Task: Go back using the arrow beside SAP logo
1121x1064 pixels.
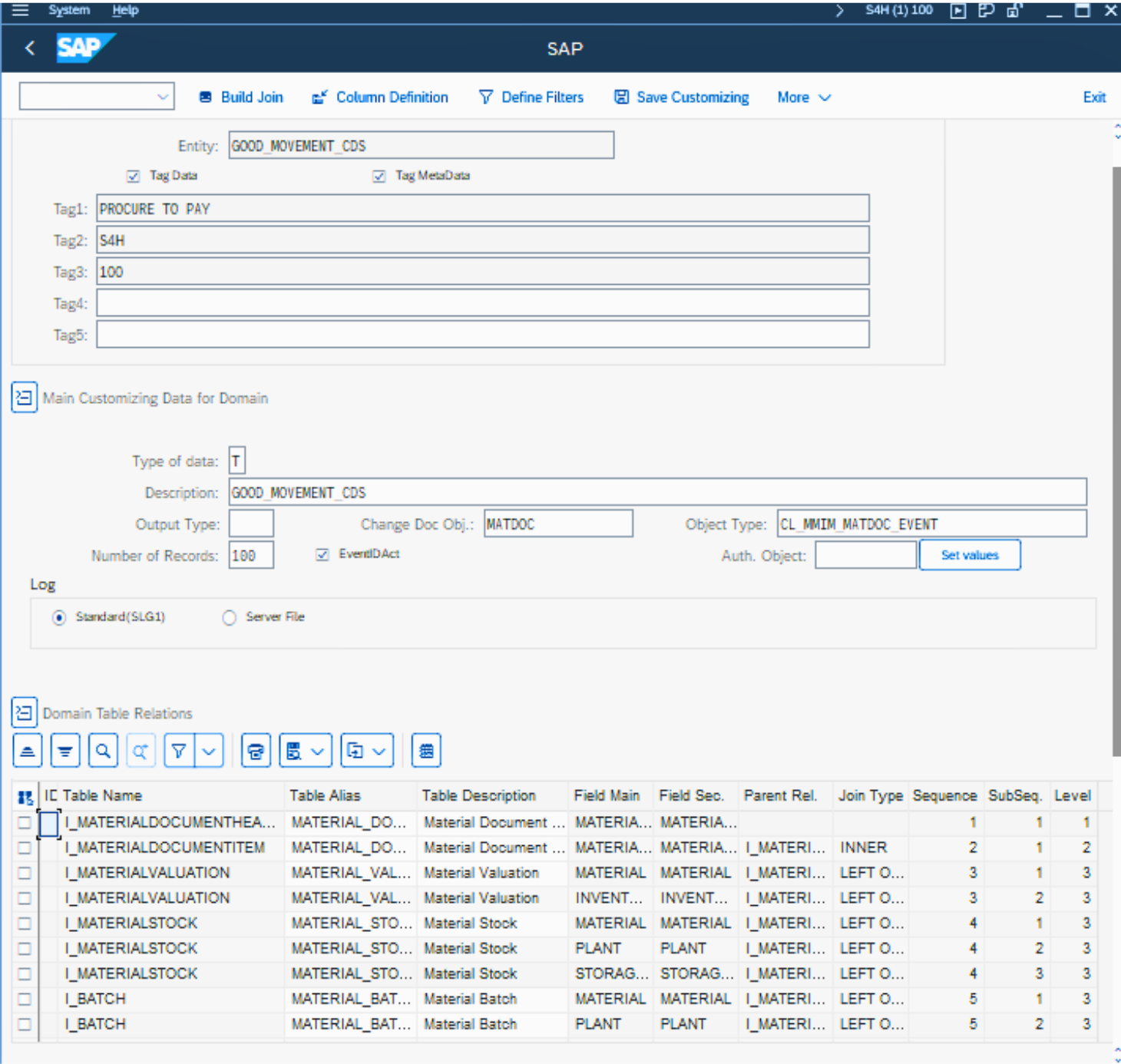Action: tap(30, 48)
